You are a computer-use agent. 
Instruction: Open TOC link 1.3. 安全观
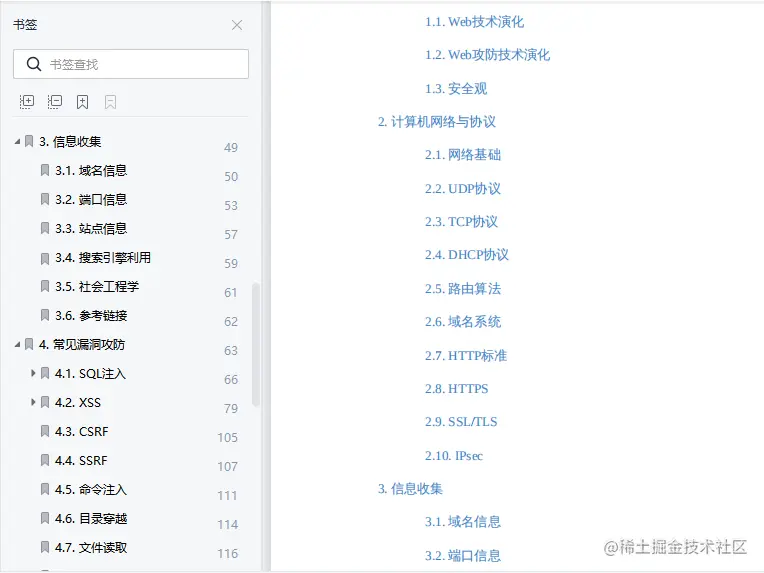[x=456, y=89]
